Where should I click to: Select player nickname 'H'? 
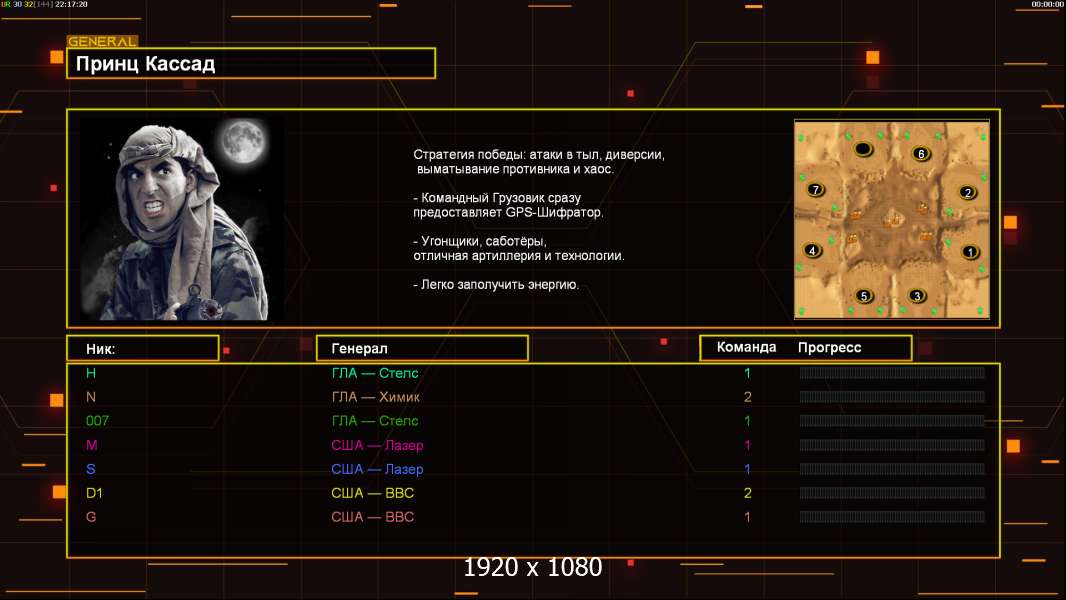[x=91, y=373]
